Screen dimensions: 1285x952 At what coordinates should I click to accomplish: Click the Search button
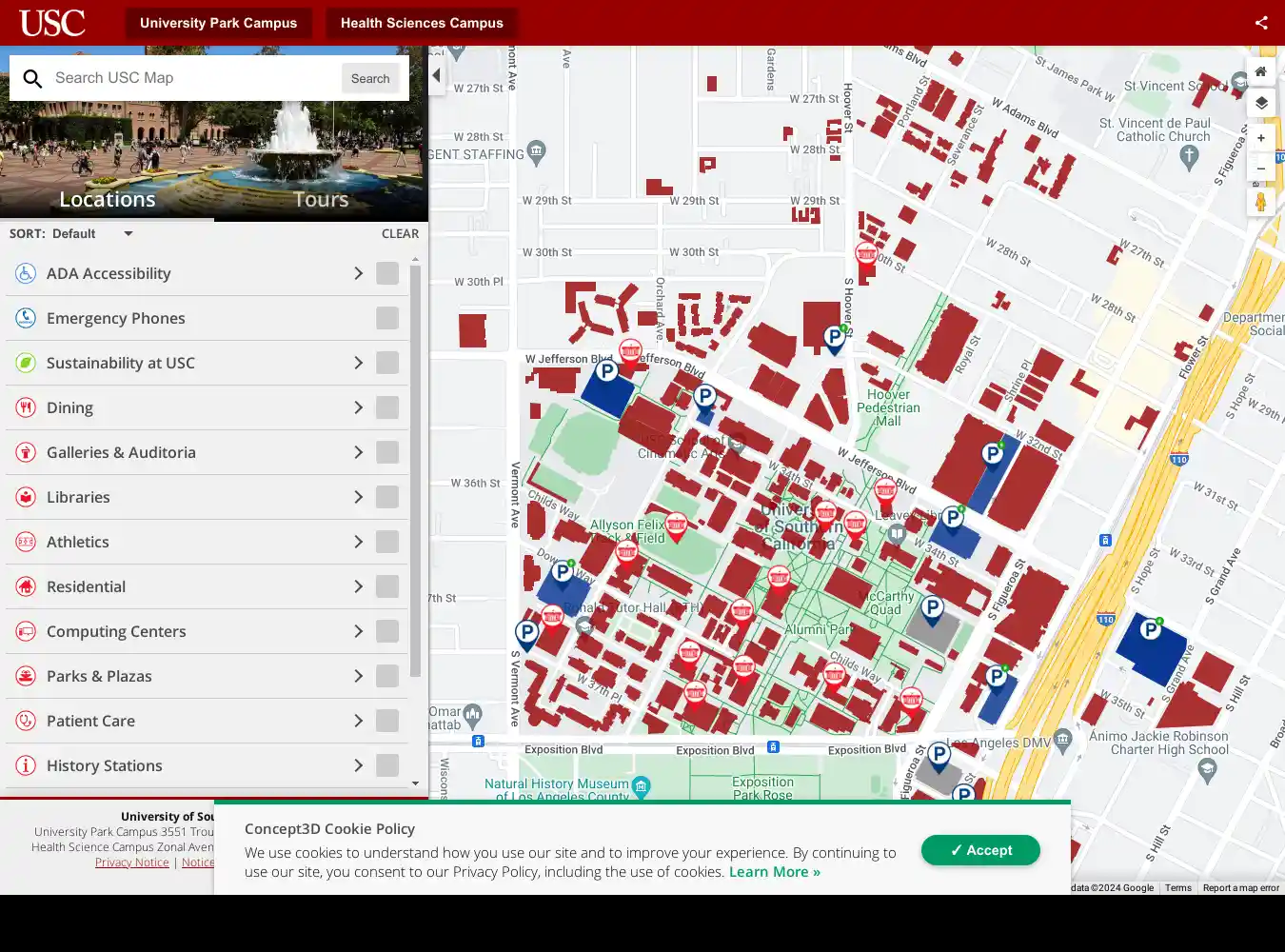[370, 78]
